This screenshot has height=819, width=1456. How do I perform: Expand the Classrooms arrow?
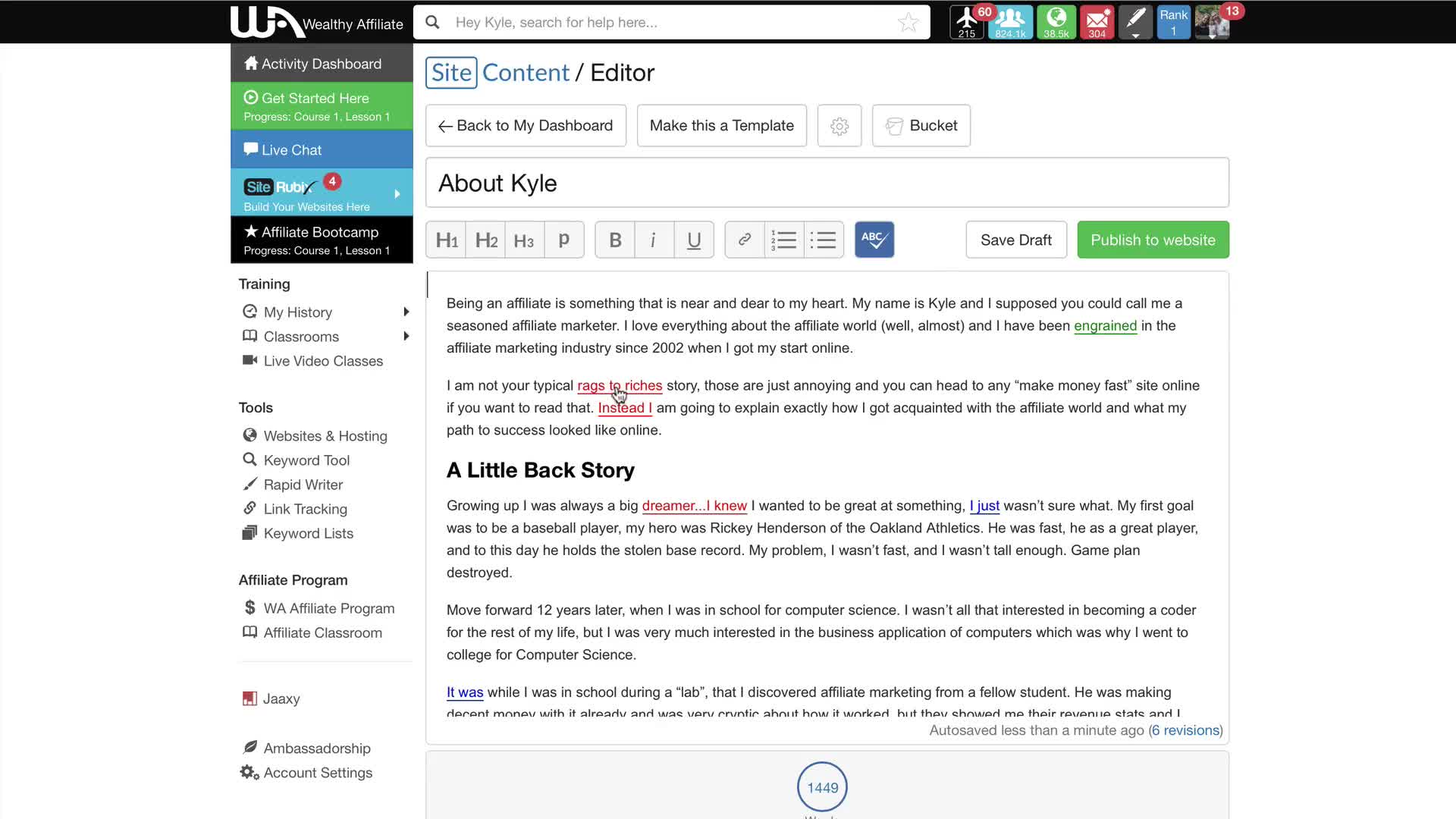406,337
